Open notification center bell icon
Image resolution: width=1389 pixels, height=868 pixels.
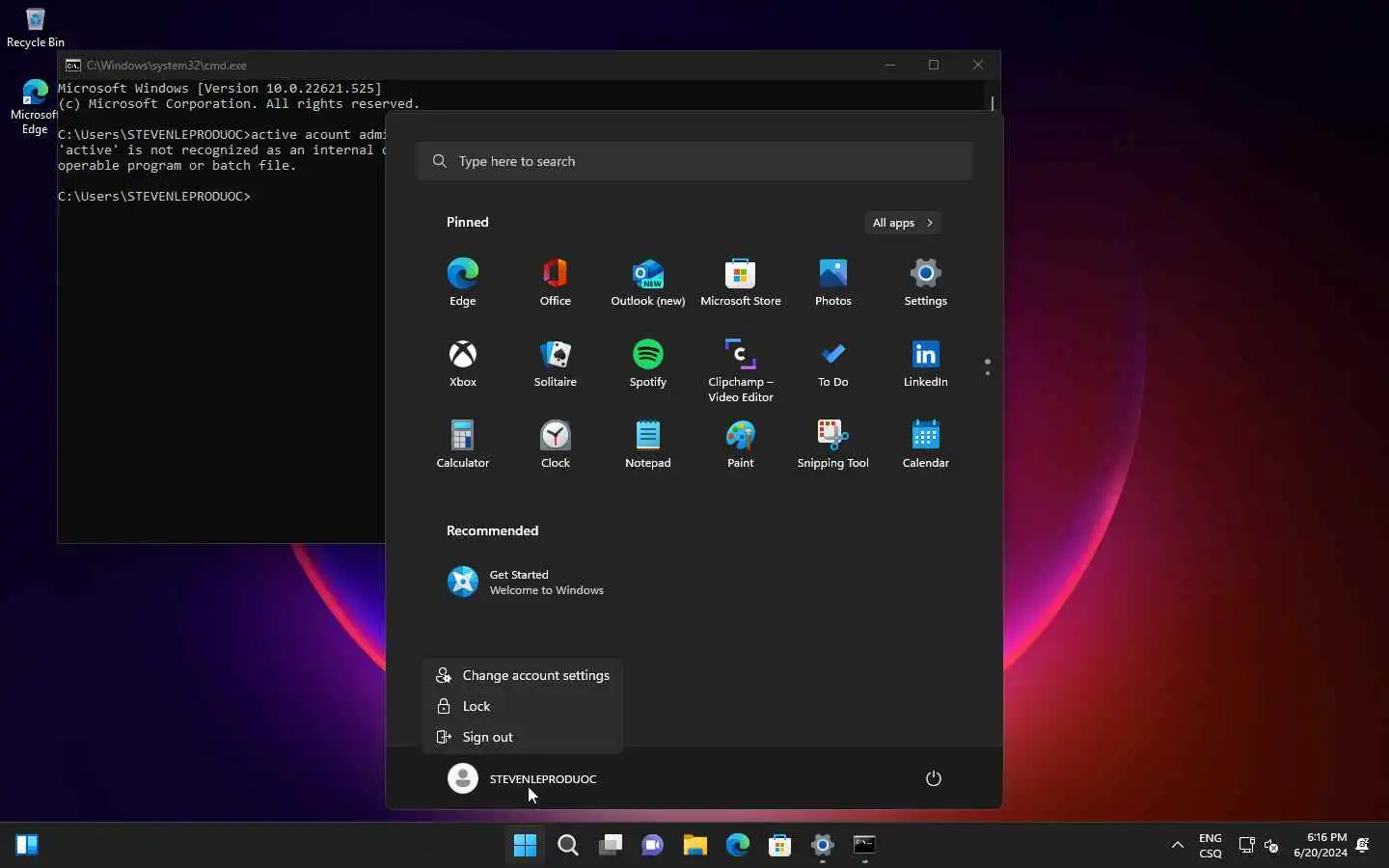1364,846
